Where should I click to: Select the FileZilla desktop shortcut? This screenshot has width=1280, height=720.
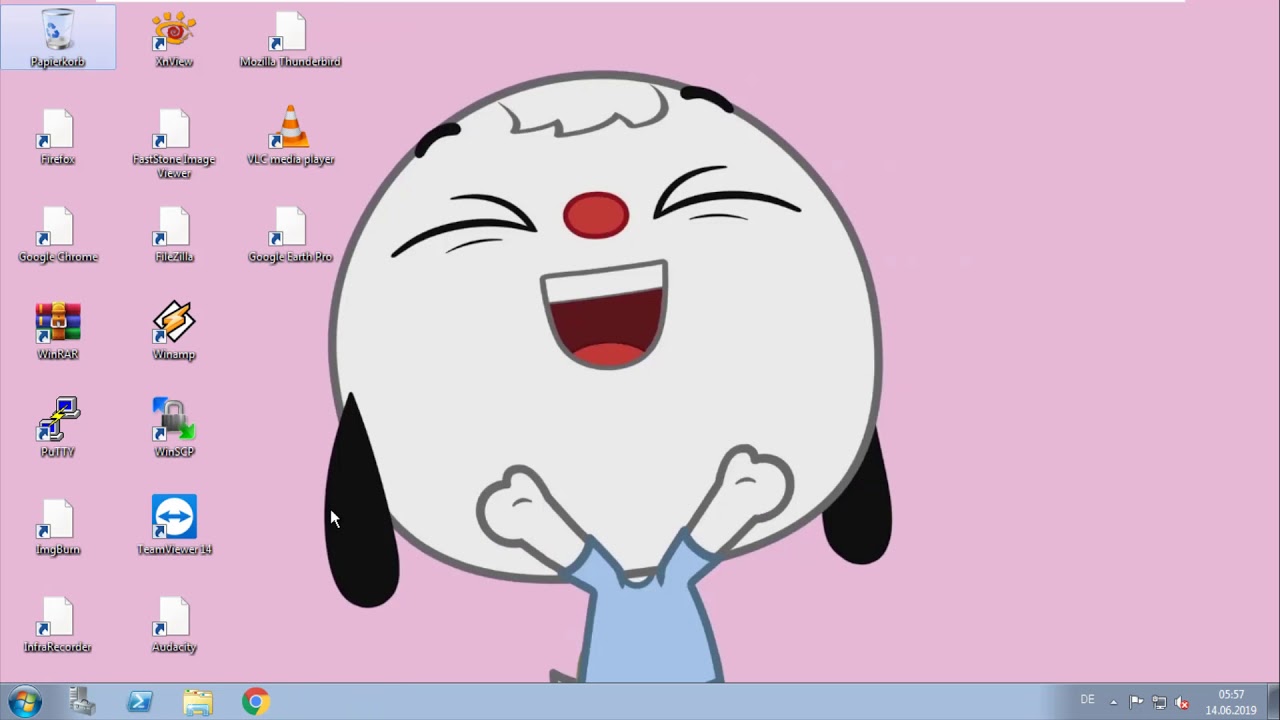point(174,234)
